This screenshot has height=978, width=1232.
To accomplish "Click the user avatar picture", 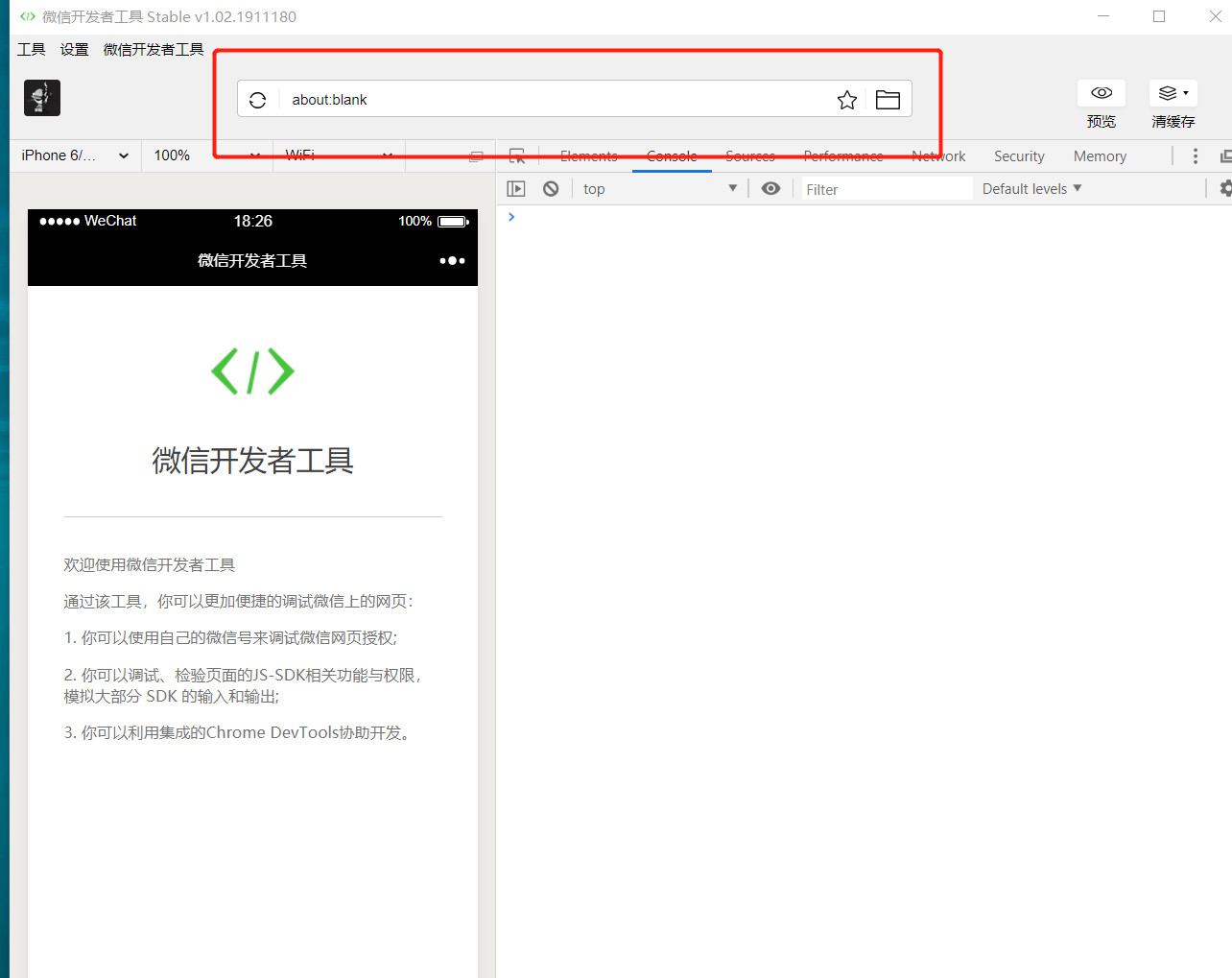I will pyautogui.click(x=42, y=98).
